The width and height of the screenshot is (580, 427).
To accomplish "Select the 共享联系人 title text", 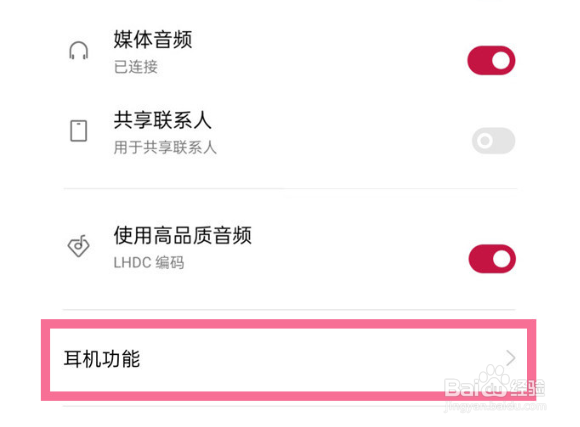I will tap(162, 120).
